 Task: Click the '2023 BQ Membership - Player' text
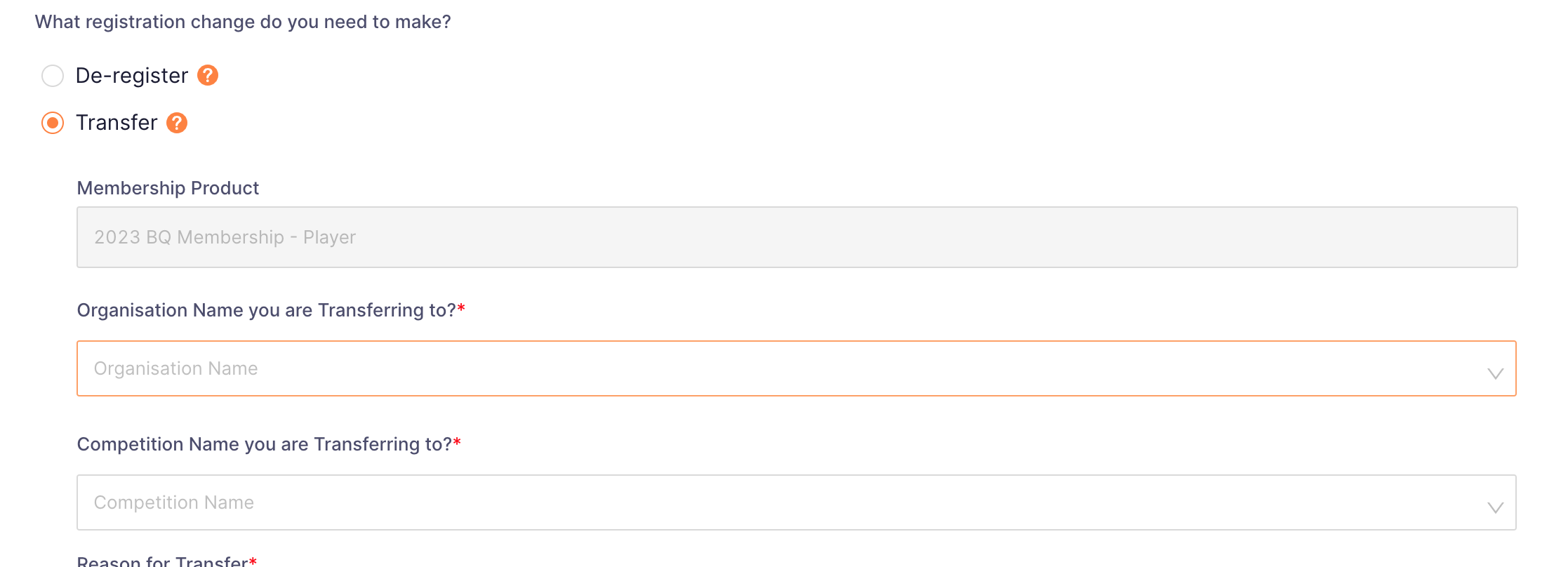225,237
